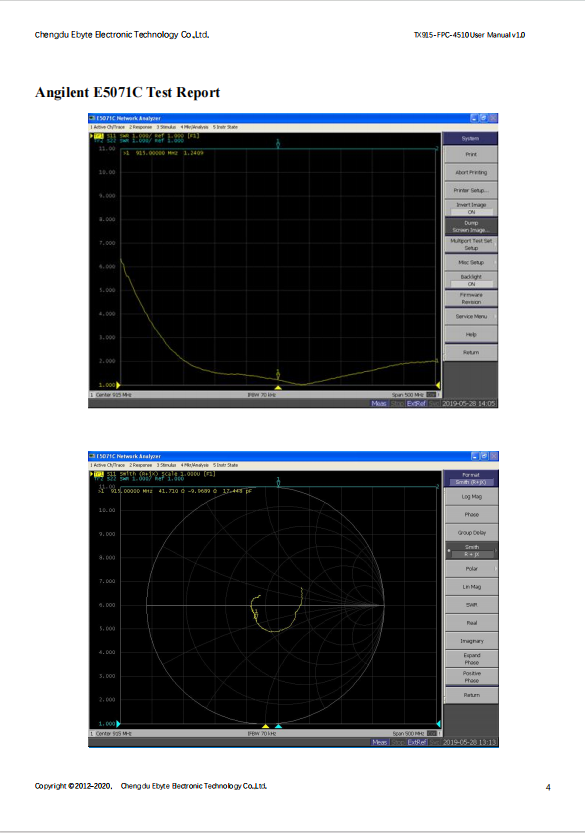This screenshot has width=585, height=833.
Task: Click the Firmware Revision button
Action: [x=471, y=298]
